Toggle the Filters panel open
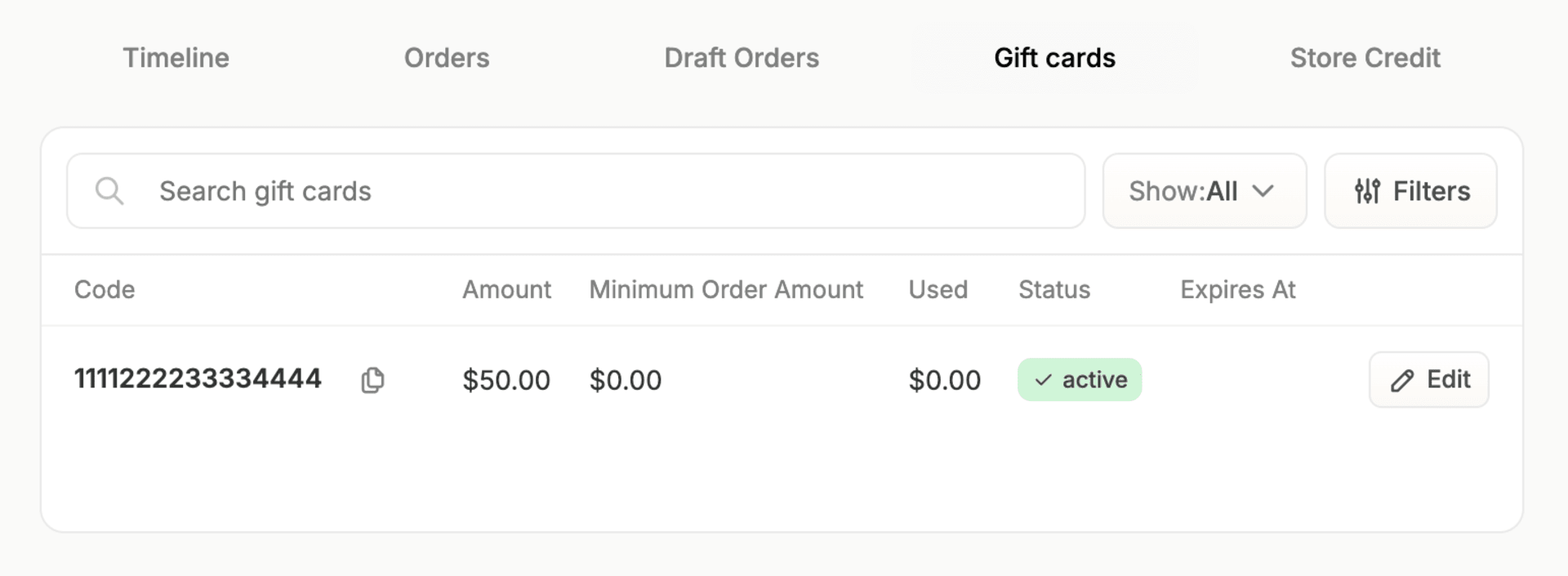 1410,190
